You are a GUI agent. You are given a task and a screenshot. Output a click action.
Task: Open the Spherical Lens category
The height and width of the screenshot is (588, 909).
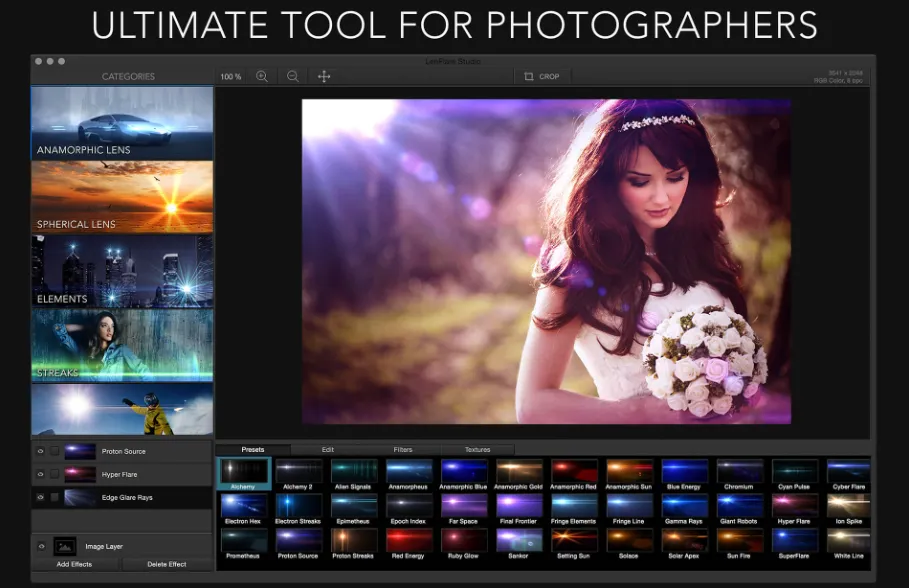[122, 197]
